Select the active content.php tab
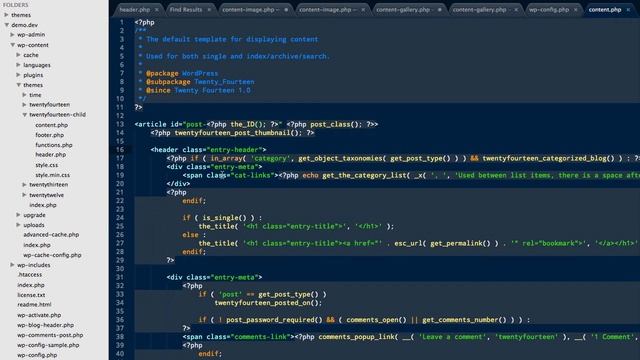The width and height of the screenshot is (640, 360). pos(604,9)
